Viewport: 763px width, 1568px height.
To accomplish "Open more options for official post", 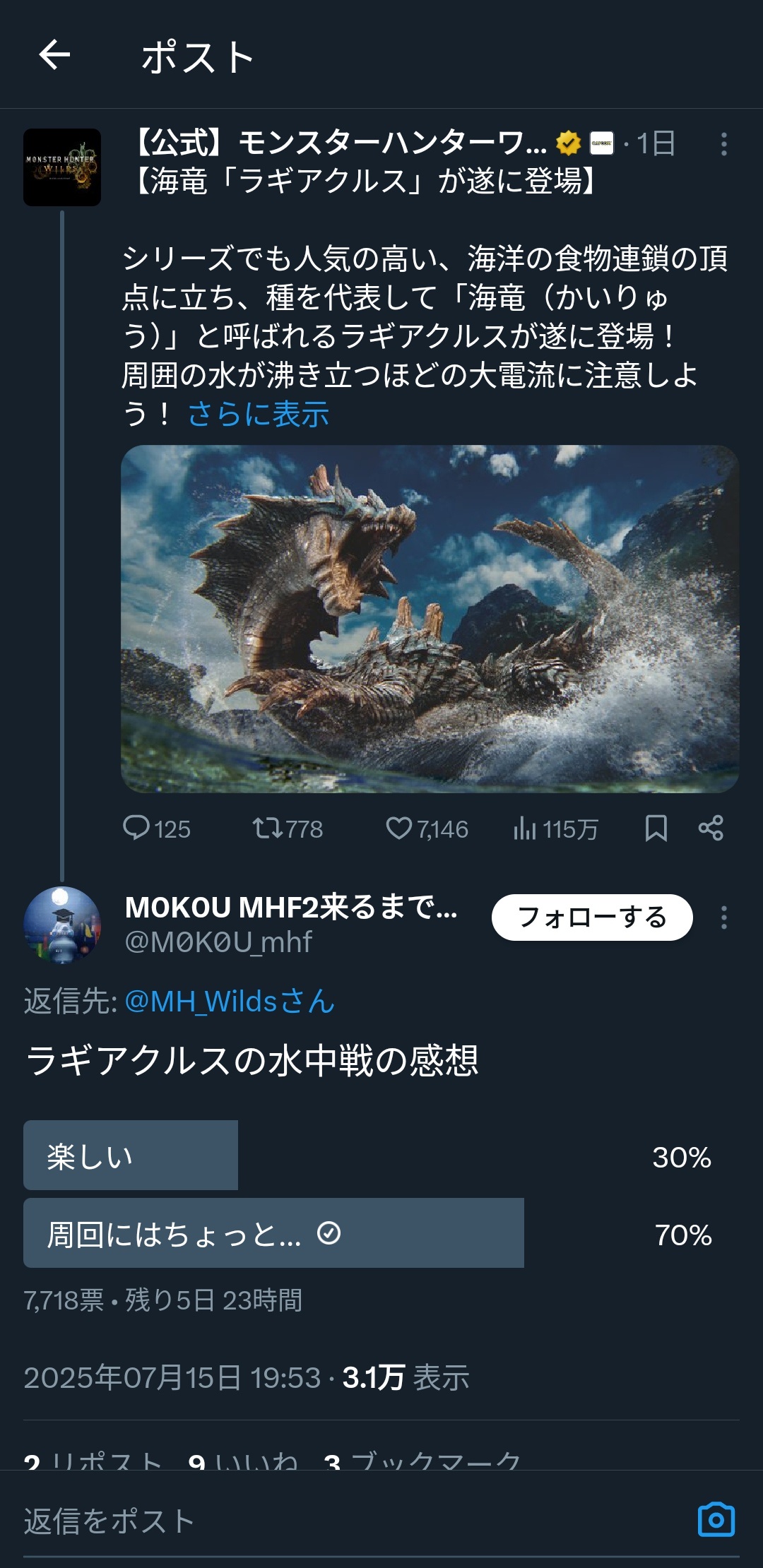I will 723,144.
